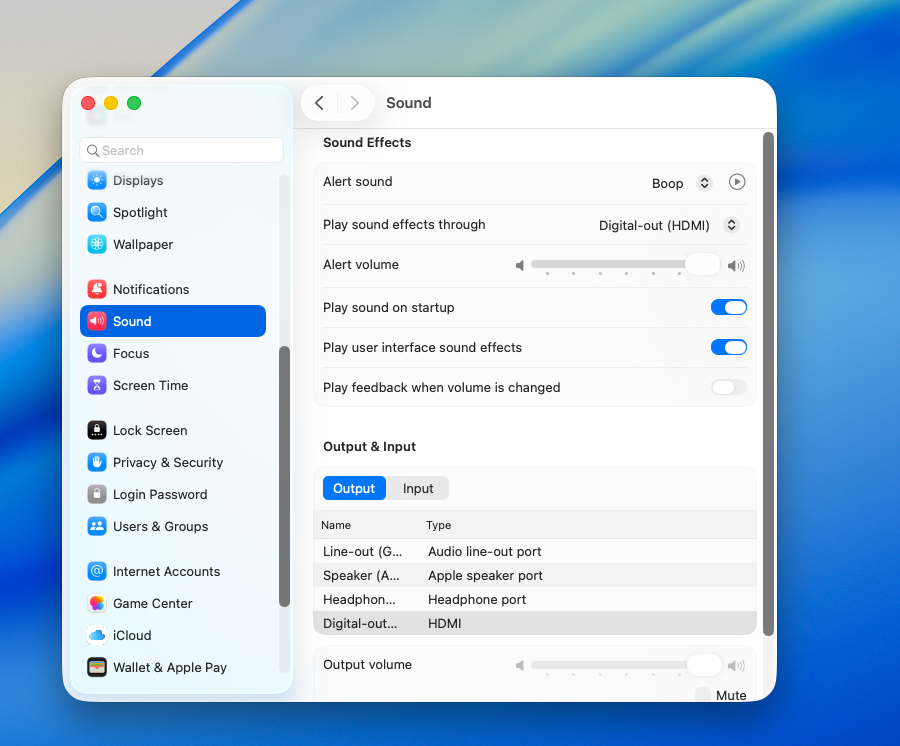
Task: Turn off user interface sound effects
Action: pos(729,347)
